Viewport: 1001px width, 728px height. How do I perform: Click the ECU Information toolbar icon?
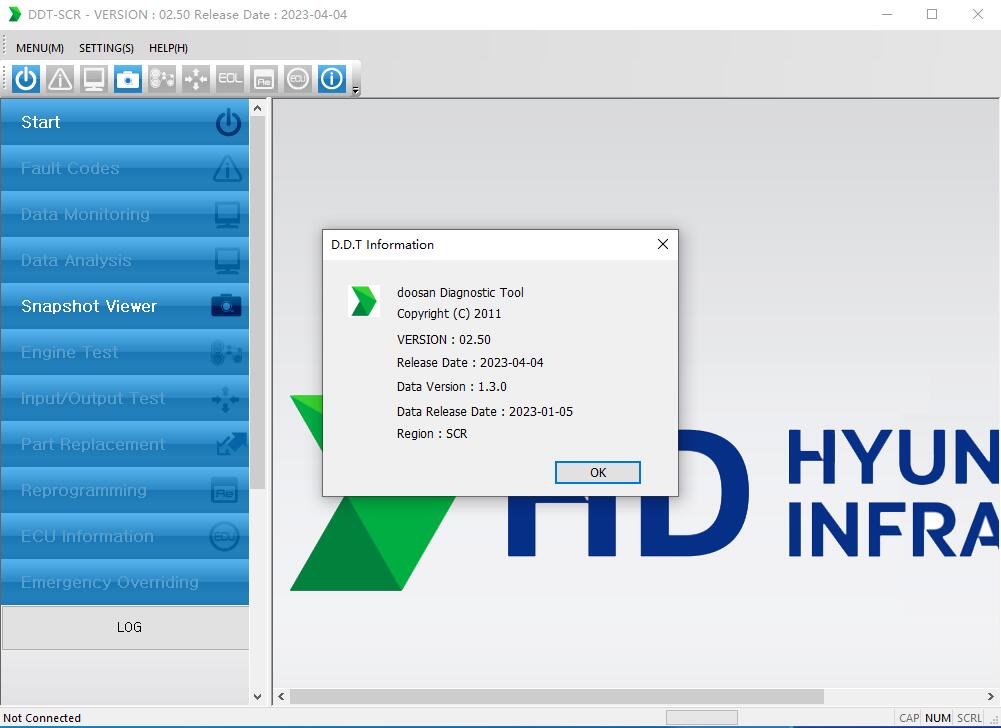point(297,79)
